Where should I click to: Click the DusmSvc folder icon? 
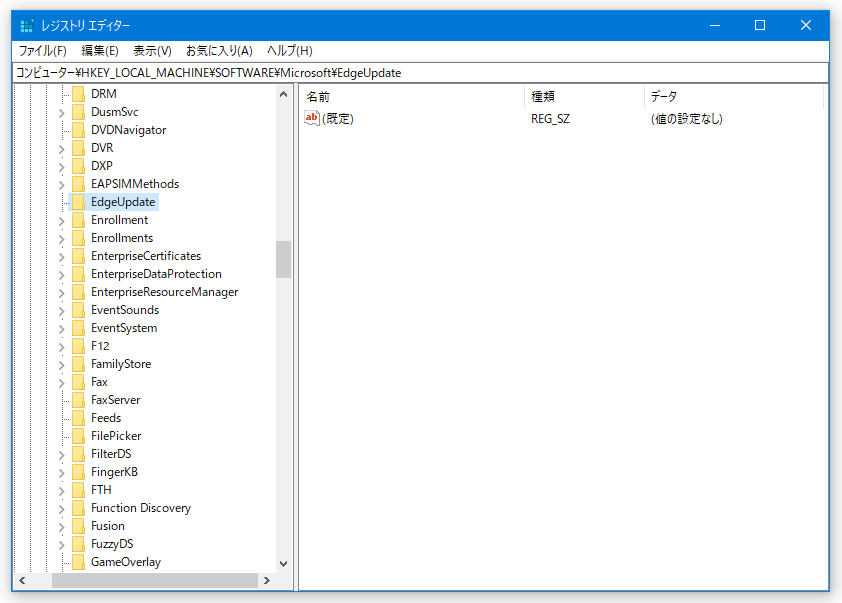[x=78, y=112]
